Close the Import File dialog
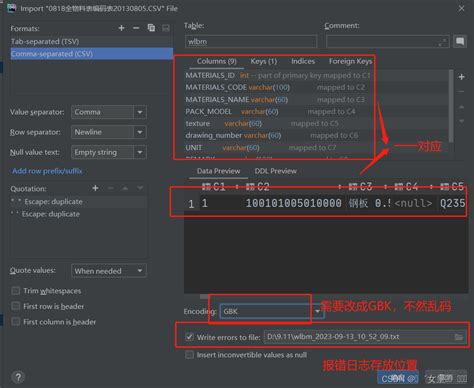This screenshot has width=474, height=388. 461,8
